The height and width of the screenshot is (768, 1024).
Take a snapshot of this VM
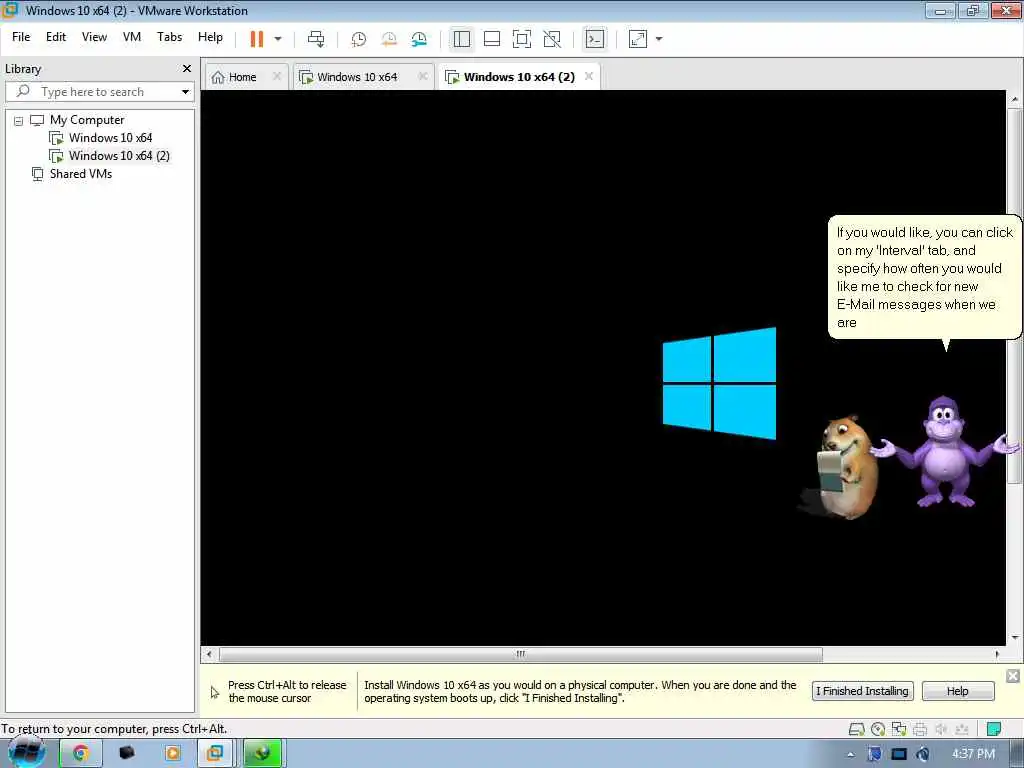click(359, 39)
